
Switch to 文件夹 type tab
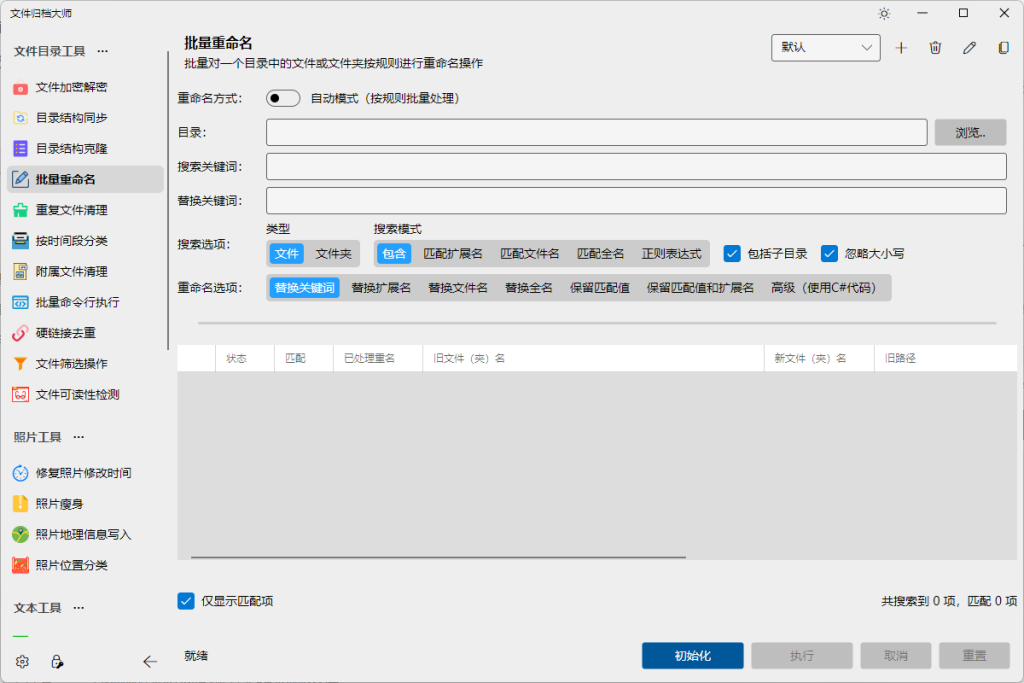point(335,253)
